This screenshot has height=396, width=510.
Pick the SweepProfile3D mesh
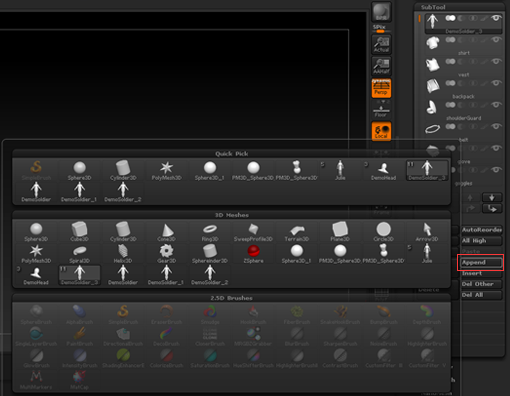tap(253, 232)
